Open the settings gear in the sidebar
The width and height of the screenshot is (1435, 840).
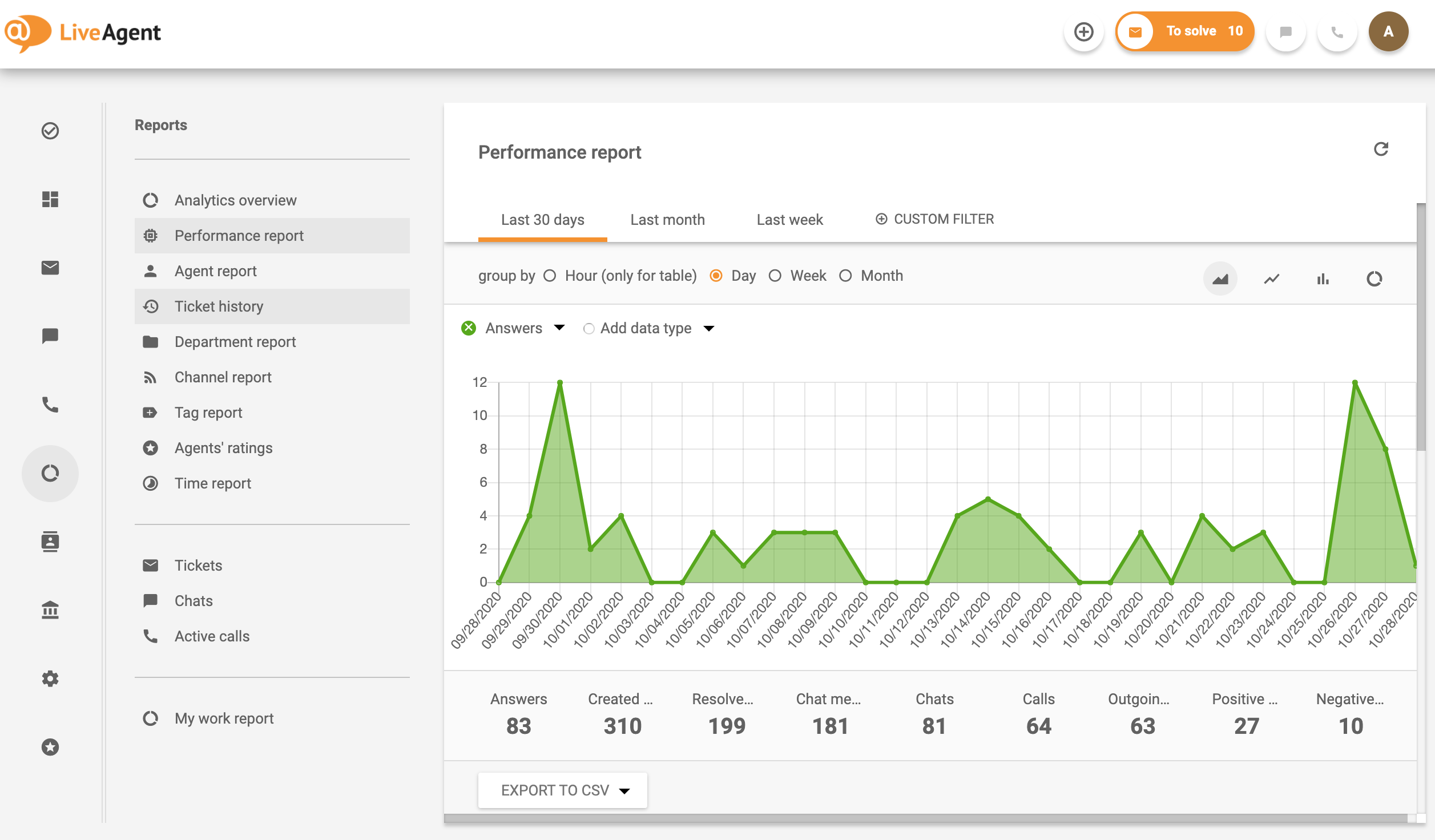[x=50, y=678]
